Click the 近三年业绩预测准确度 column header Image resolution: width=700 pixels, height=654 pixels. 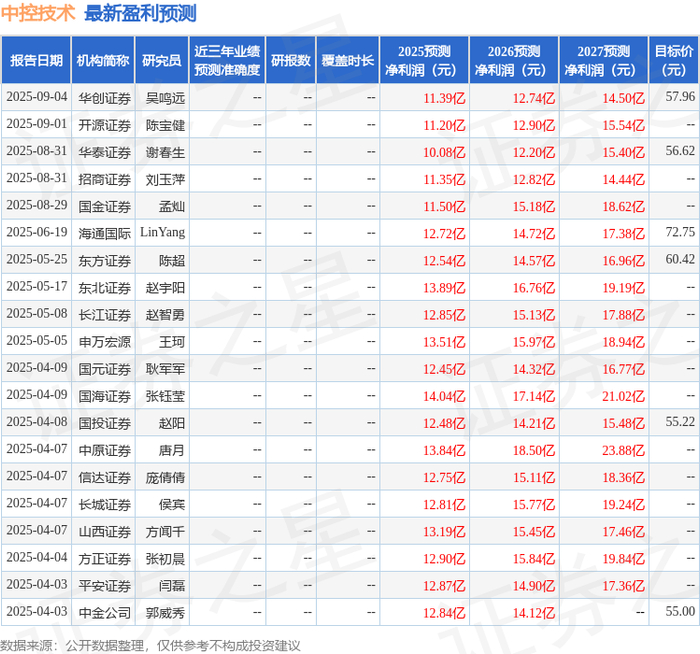coord(227,60)
